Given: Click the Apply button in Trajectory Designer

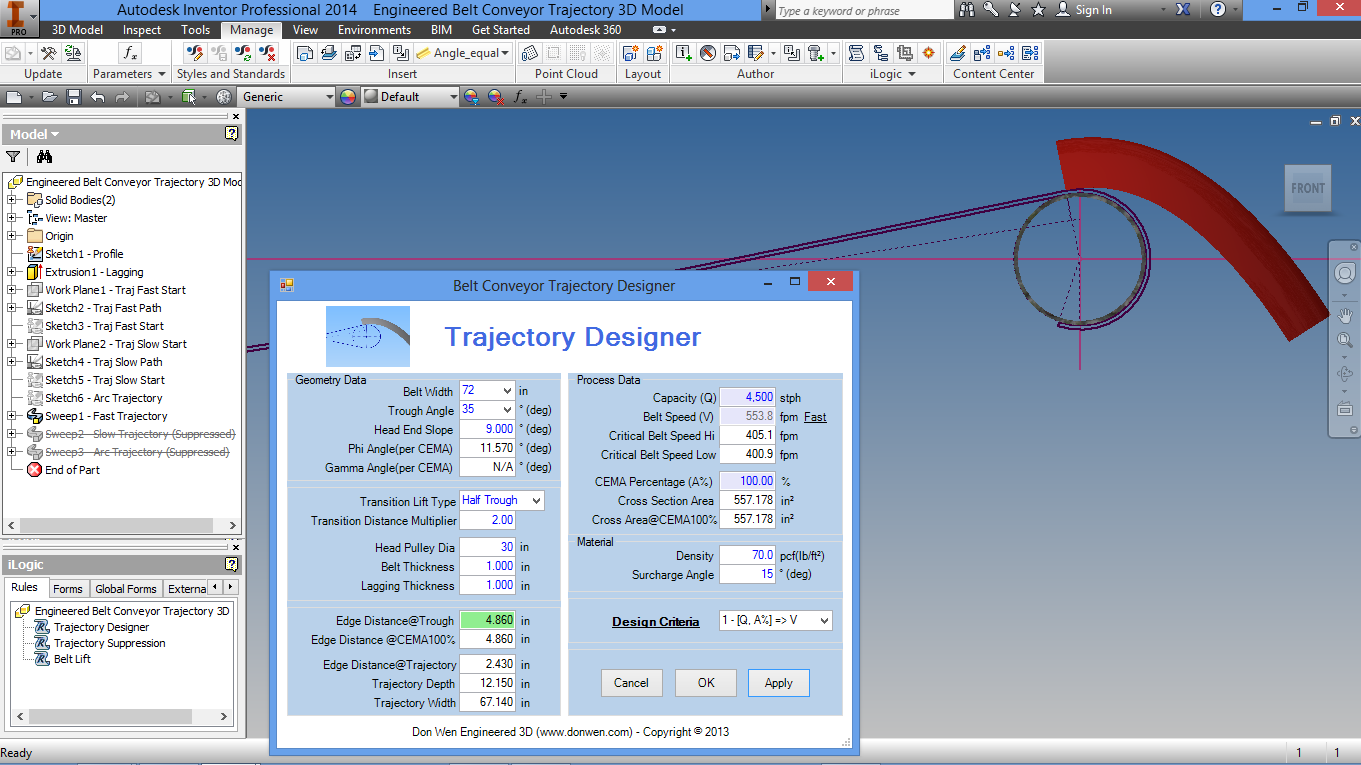Looking at the screenshot, I should point(778,683).
